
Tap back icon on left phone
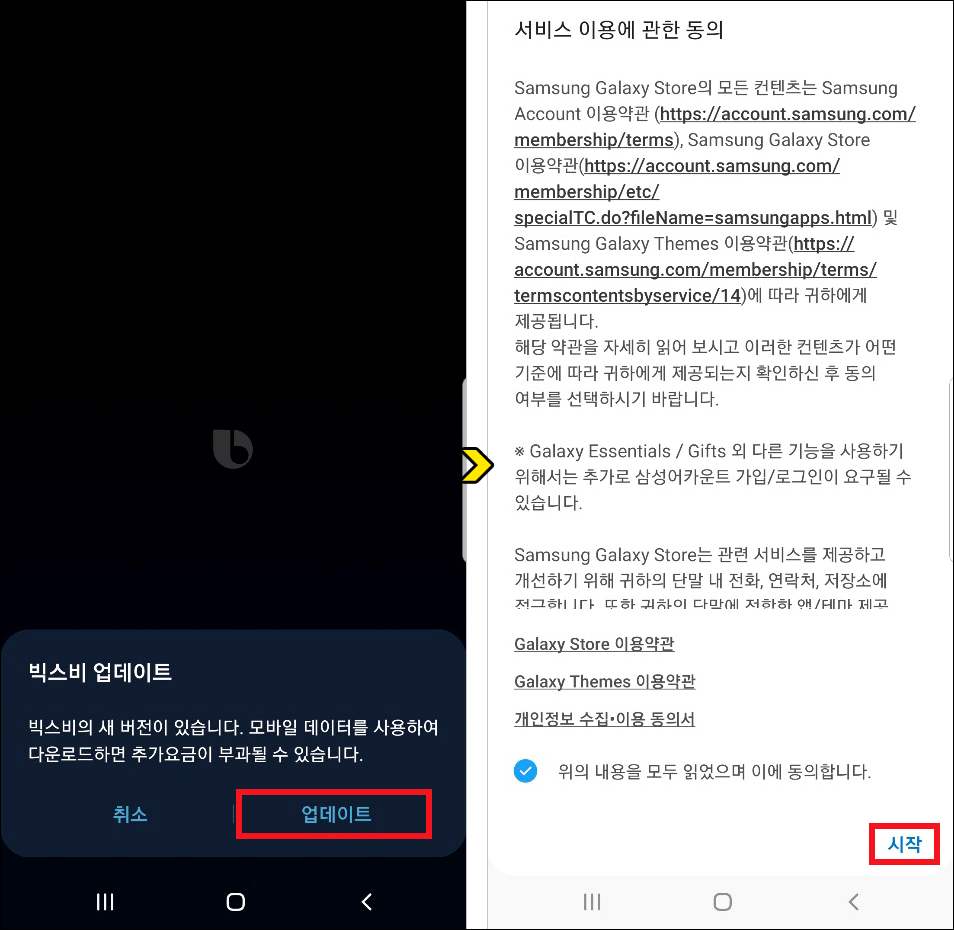[x=366, y=901]
